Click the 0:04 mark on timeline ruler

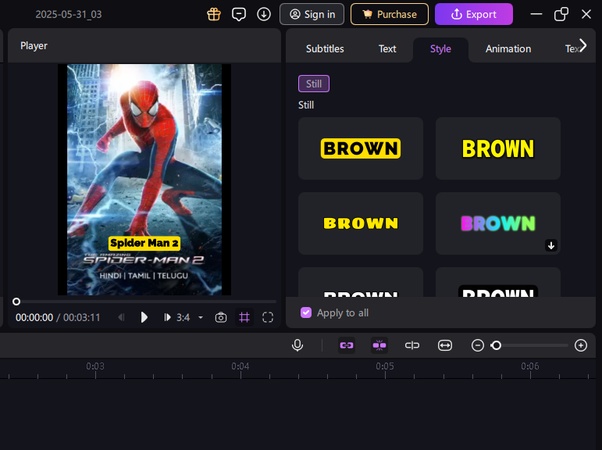240,367
